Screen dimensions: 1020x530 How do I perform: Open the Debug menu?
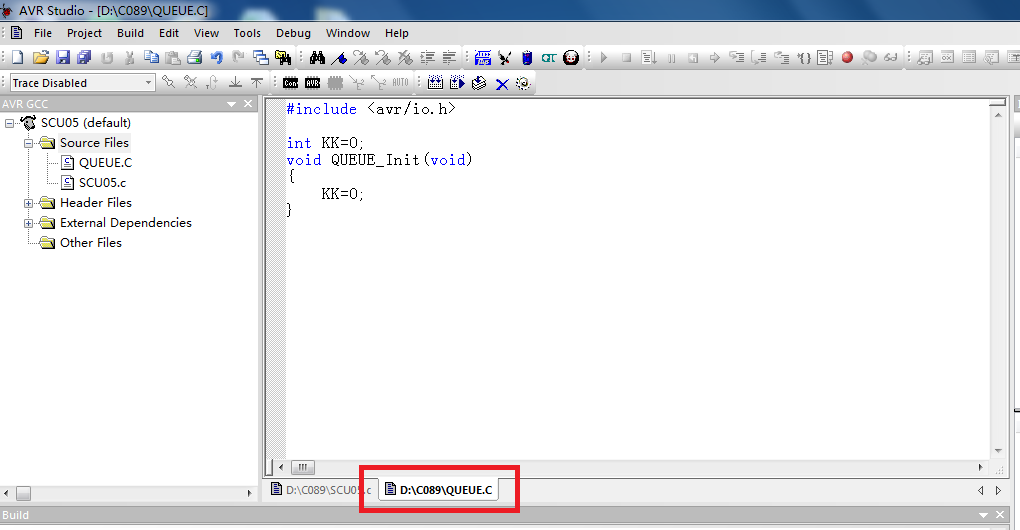coord(293,33)
